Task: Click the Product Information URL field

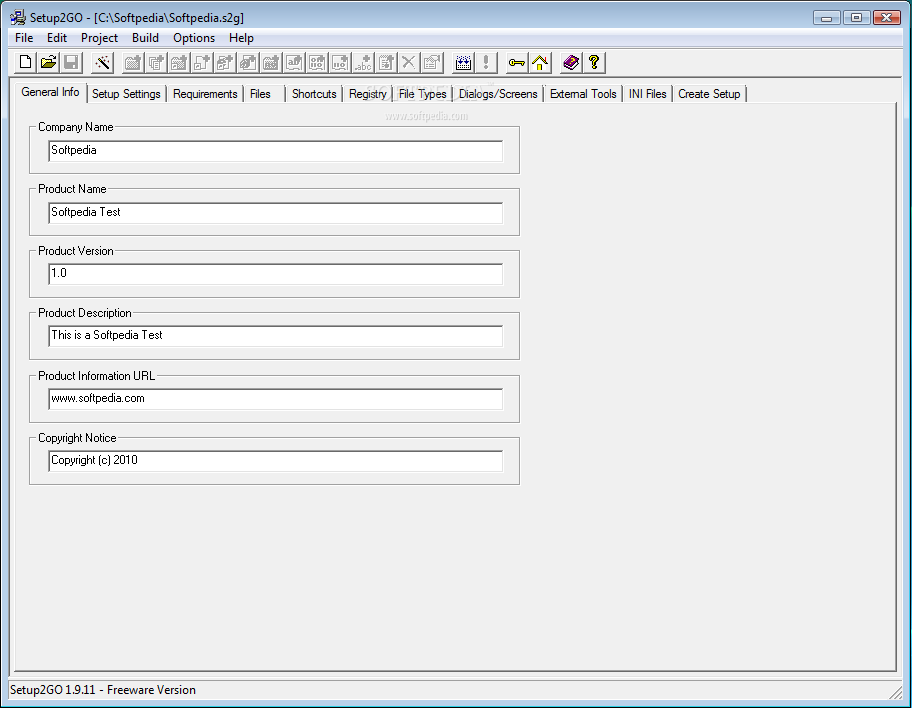Action: click(276, 399)
